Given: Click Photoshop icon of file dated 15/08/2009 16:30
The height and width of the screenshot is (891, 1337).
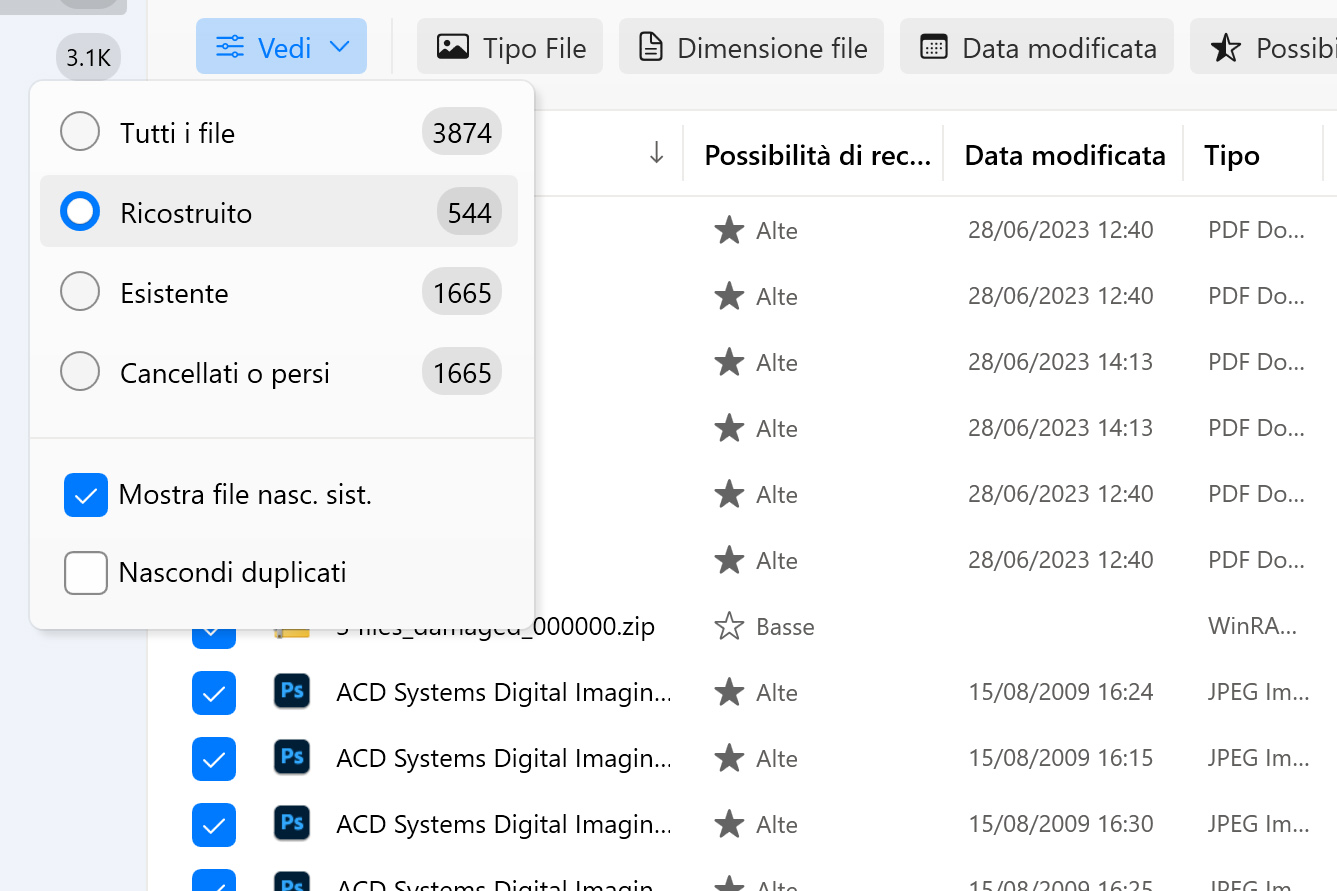Looking at the screenshot, I should click(x=292, y=823).
